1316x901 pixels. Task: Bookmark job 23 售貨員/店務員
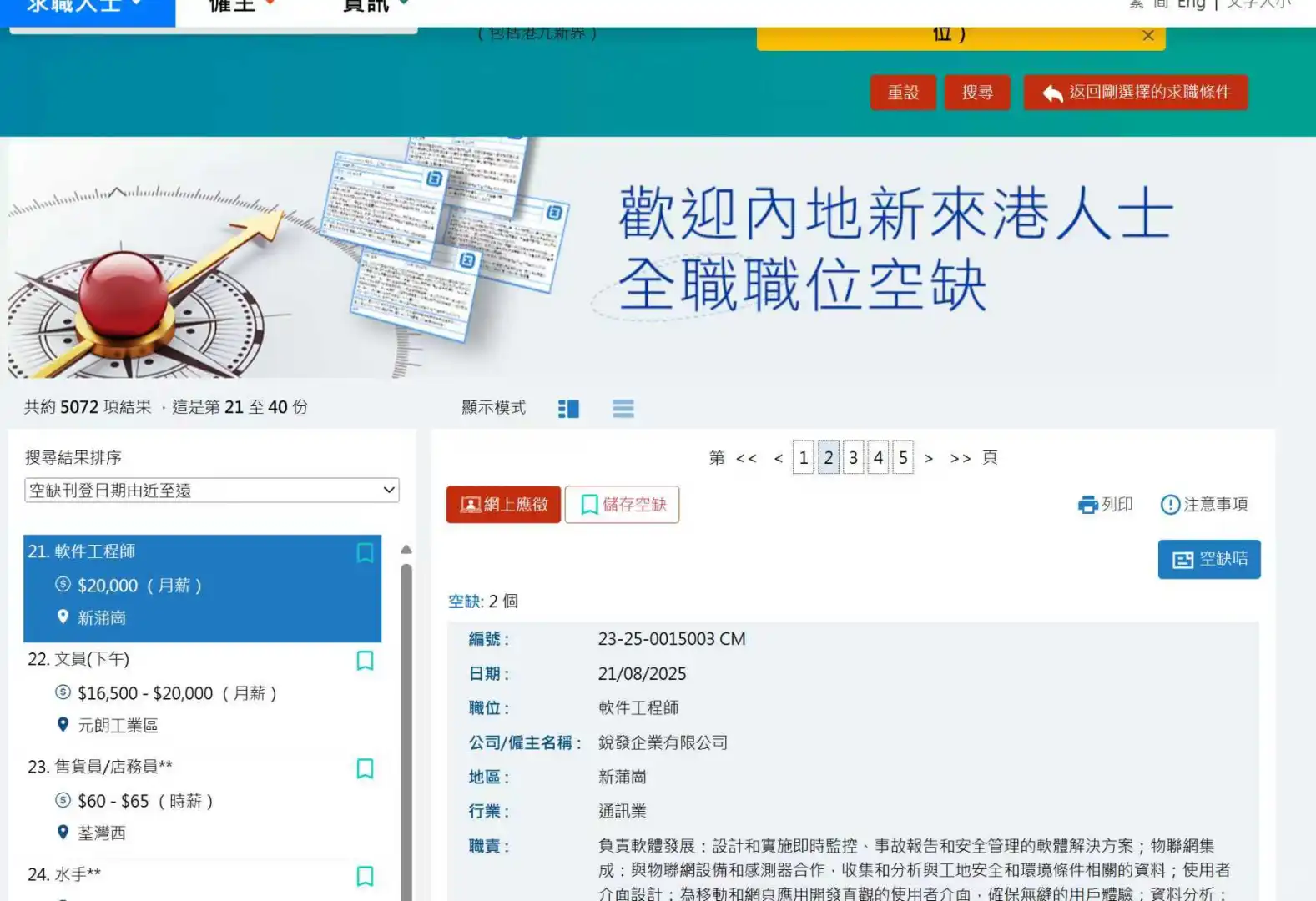(x=365, y=768)
